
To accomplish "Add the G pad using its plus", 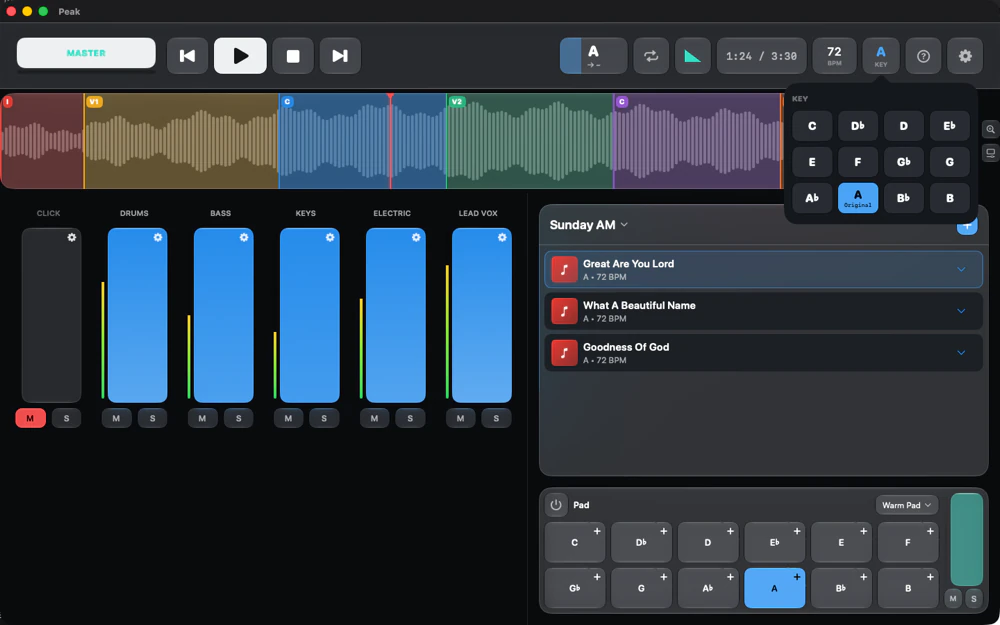I will pyautogui.click(x=664, y=577).
